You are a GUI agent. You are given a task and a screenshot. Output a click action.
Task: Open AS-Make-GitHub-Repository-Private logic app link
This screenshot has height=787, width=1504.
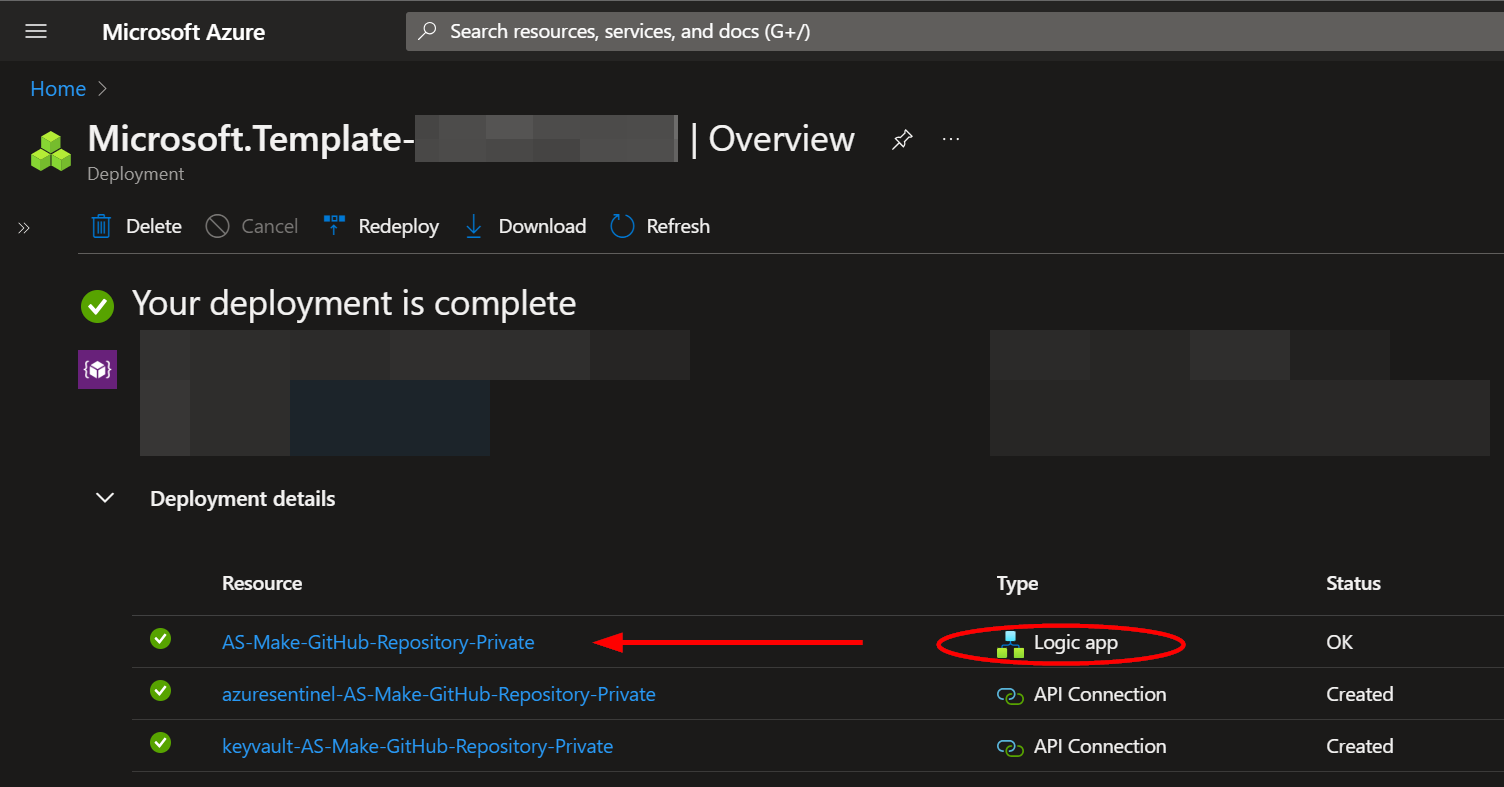[x=378, y=642]
